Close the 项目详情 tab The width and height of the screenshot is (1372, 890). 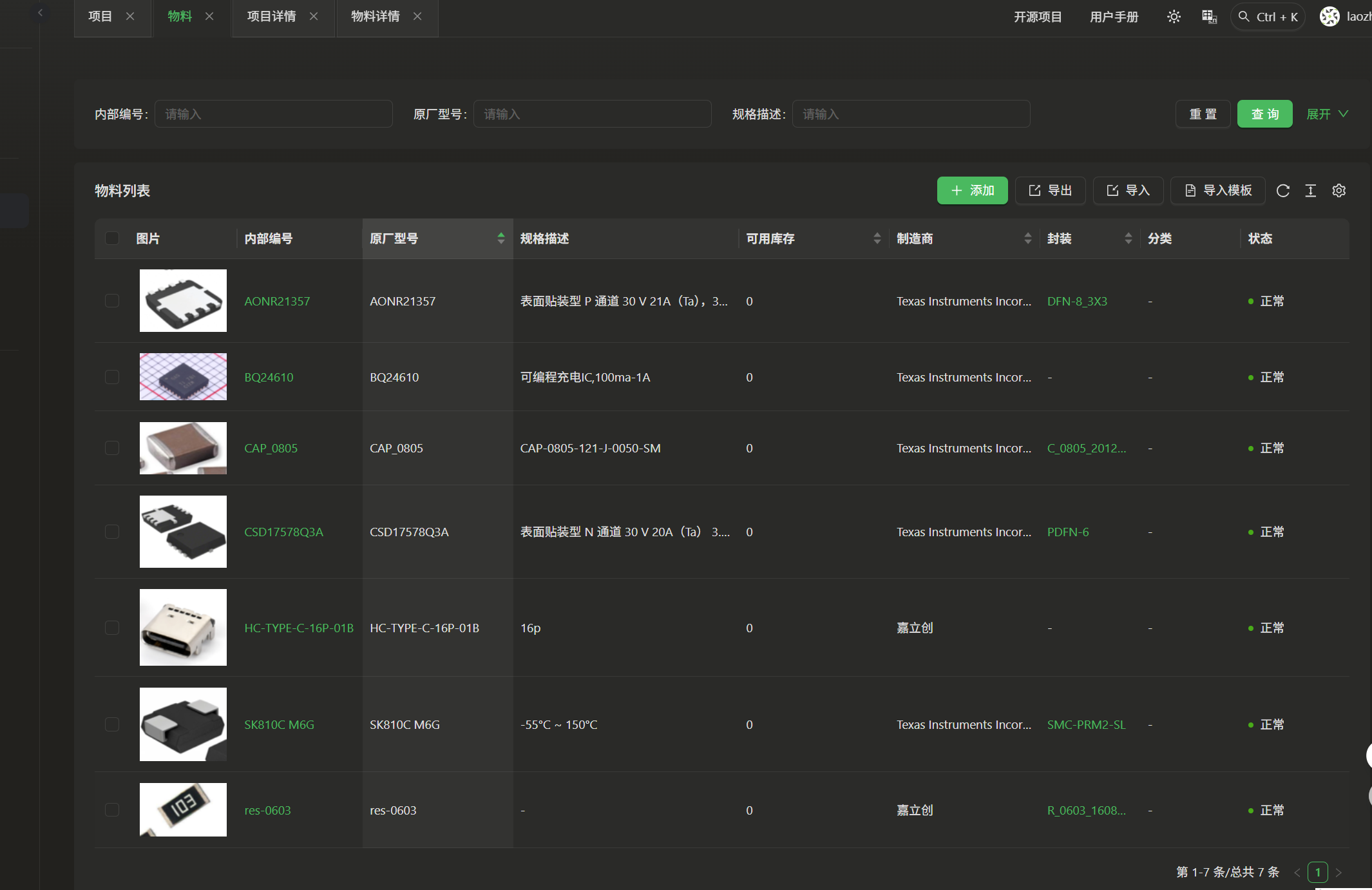pos(314,16)
